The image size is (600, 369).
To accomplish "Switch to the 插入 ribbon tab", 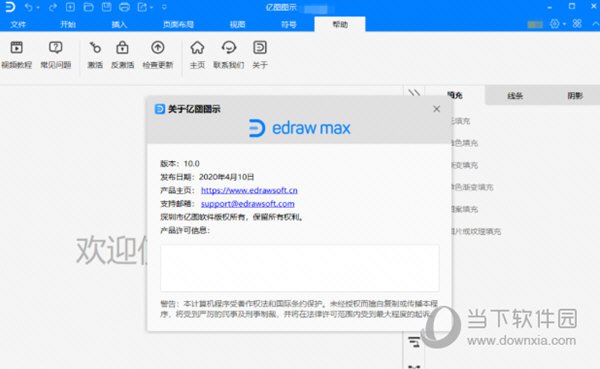I will tap(119, 24).
